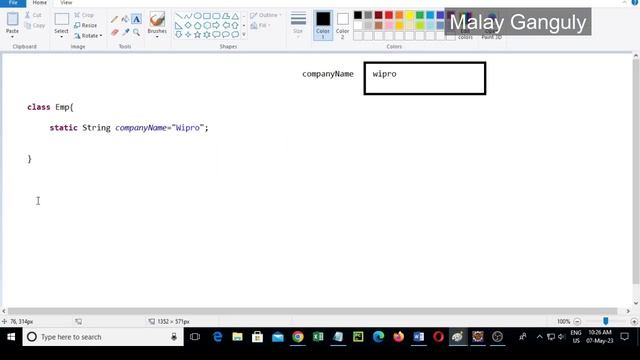This screenshot has width=640, height=360.
Task: Choose the Rounded rectangular callout shape
Action: point(216,35)
